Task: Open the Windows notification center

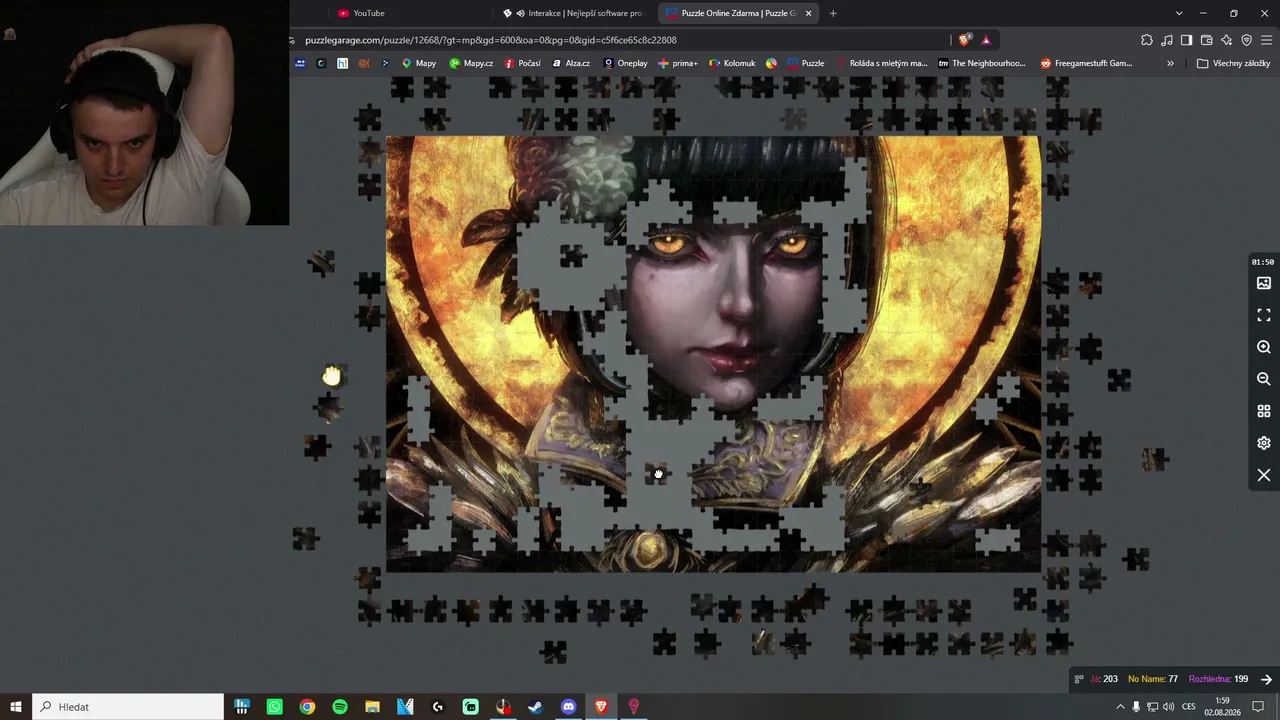Action: pyautogui.click(x=1259, y=707)
